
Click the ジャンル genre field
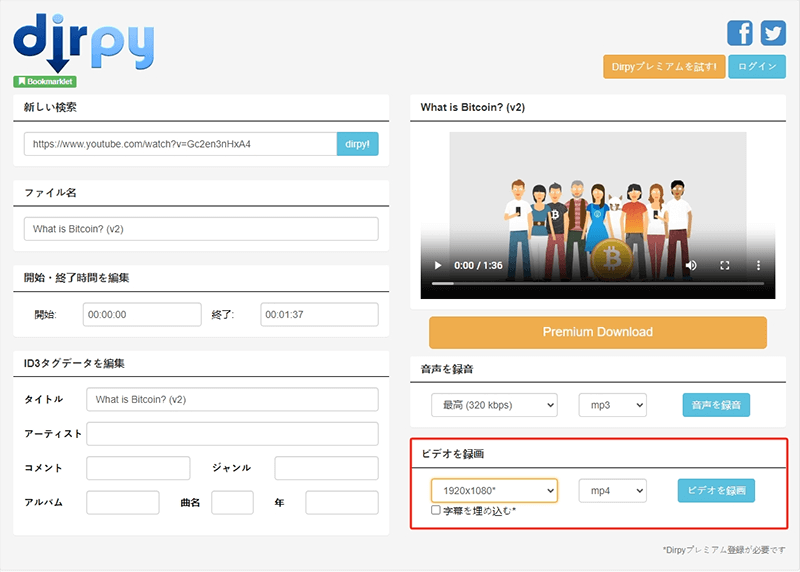pos(327,468)
